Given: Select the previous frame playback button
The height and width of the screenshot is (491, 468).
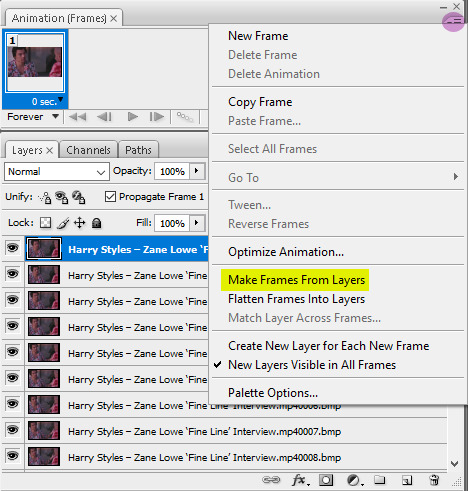Looking at the screenshot, I should click(x=104, y=117).
